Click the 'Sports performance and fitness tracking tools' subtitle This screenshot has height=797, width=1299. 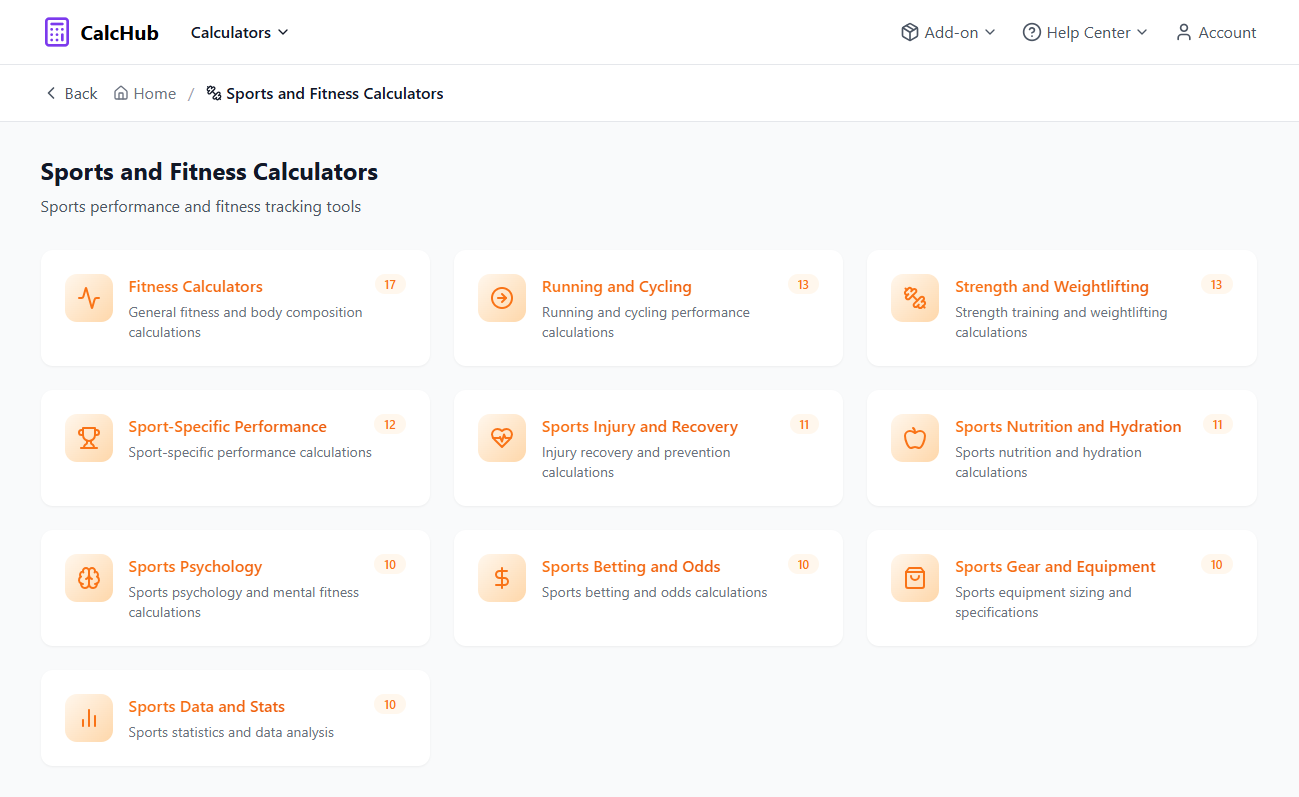pos(201,207)
